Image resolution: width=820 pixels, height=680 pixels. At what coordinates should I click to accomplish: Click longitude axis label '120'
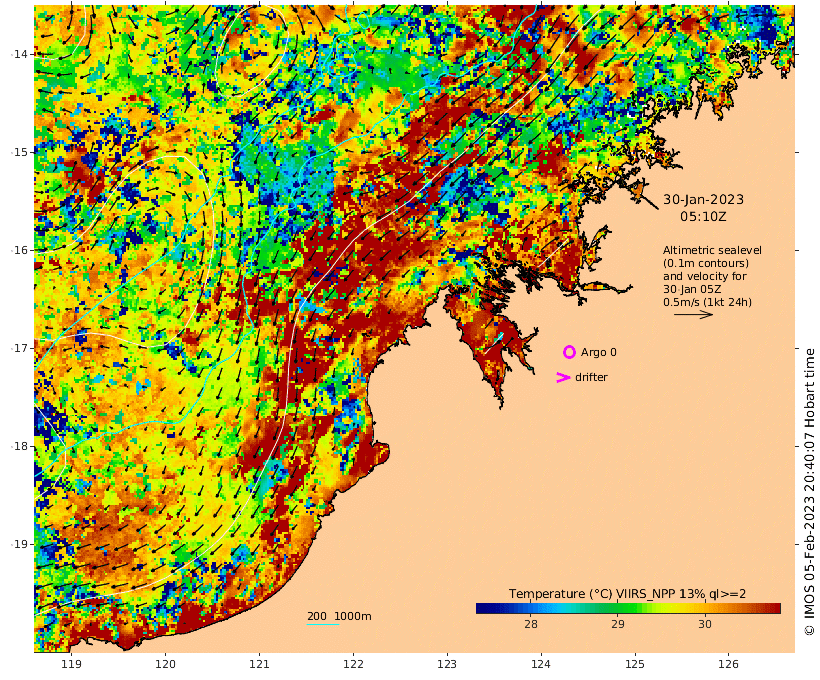pos(165,664)
